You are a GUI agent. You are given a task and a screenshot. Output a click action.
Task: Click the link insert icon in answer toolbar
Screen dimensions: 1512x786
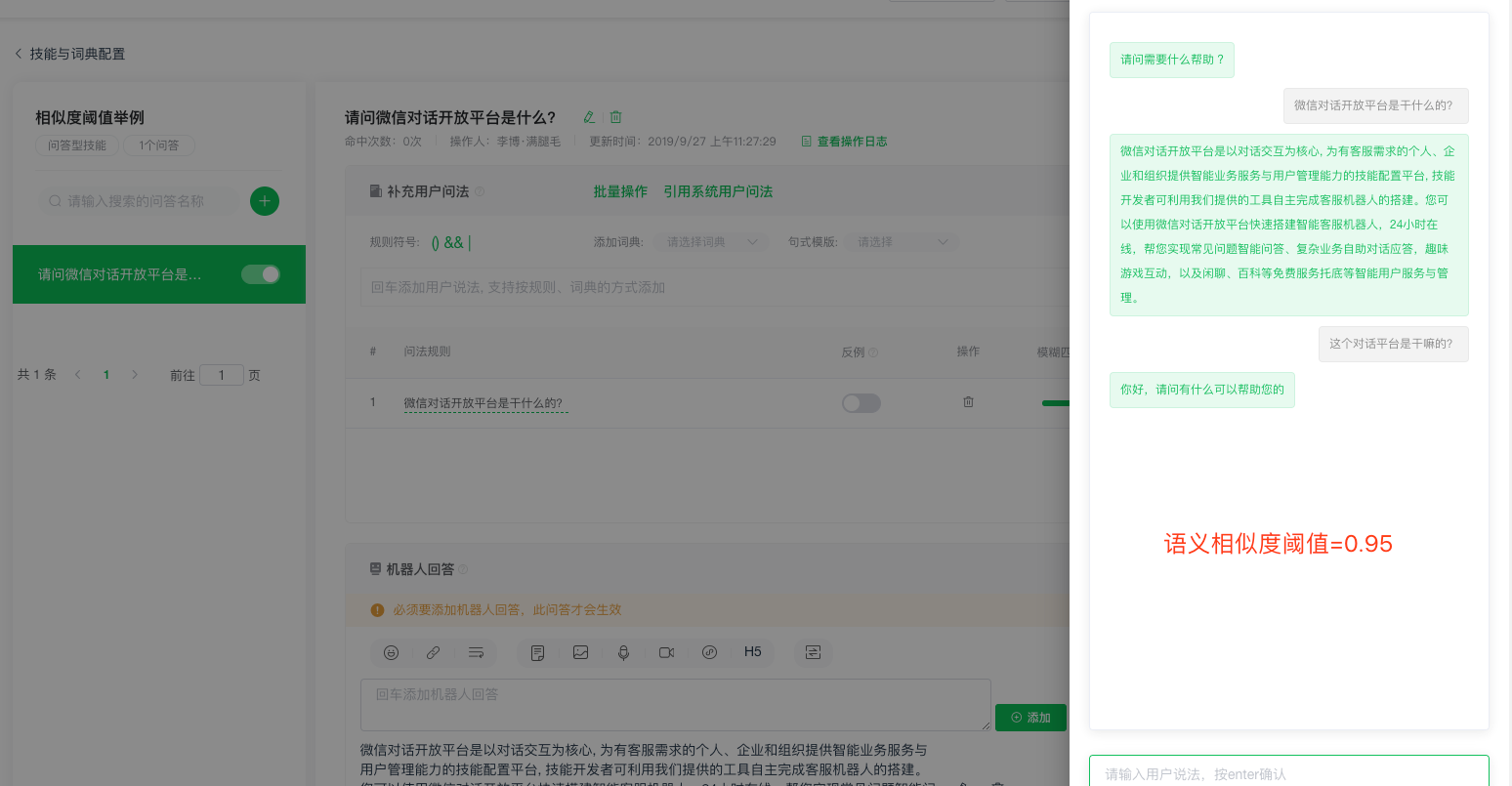(x=433, y=652)
